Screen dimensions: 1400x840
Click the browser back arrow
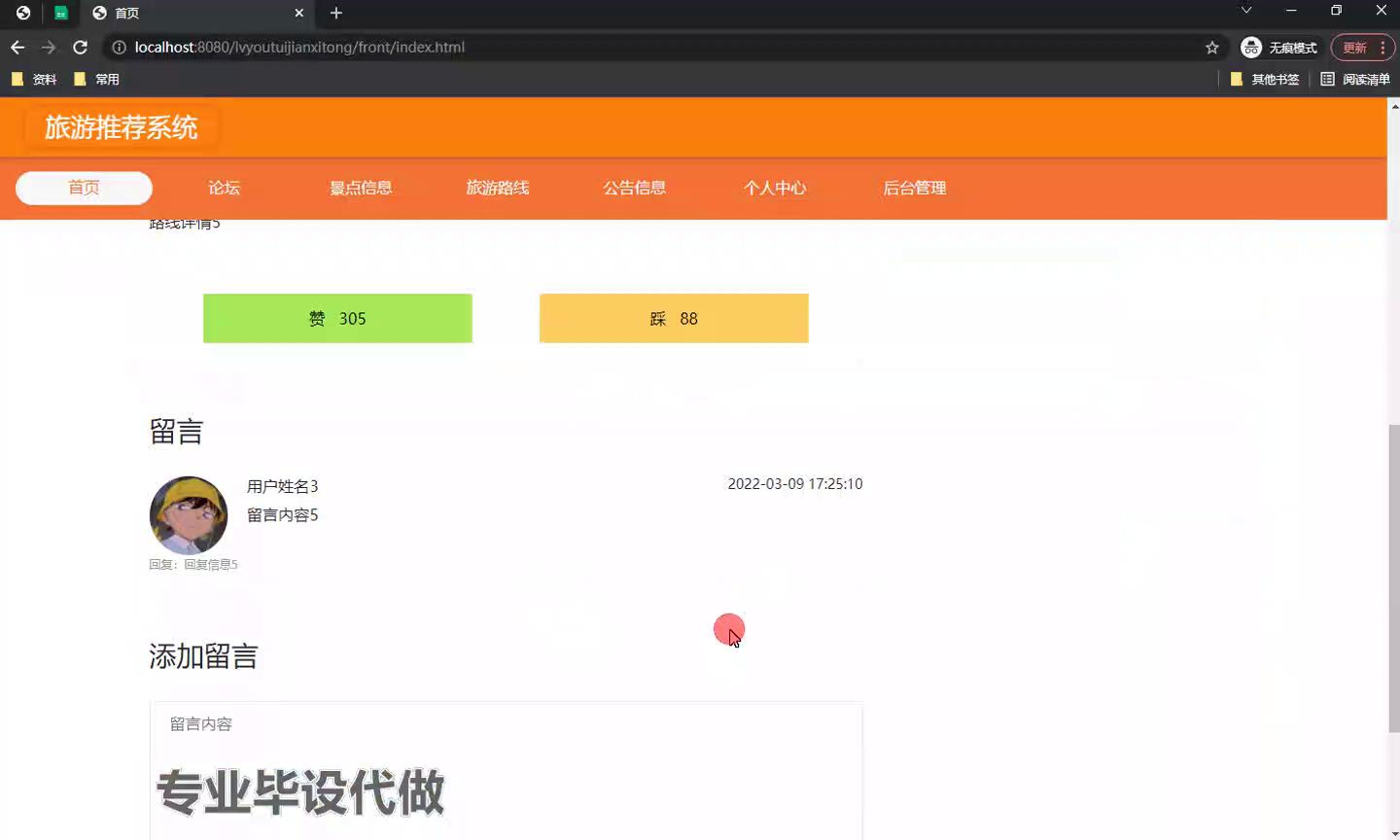[17, 47]
